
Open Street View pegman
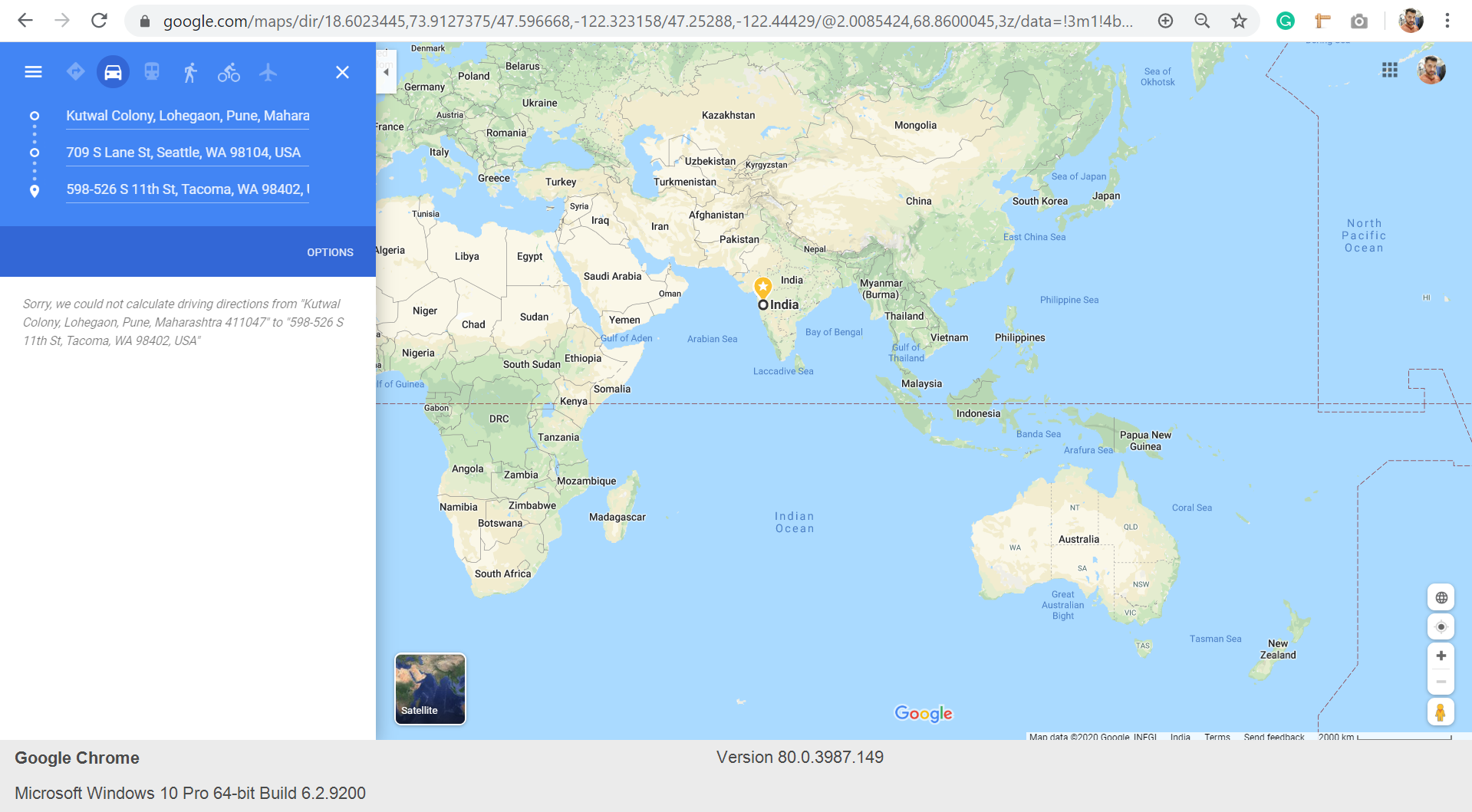coord(1441,712)
